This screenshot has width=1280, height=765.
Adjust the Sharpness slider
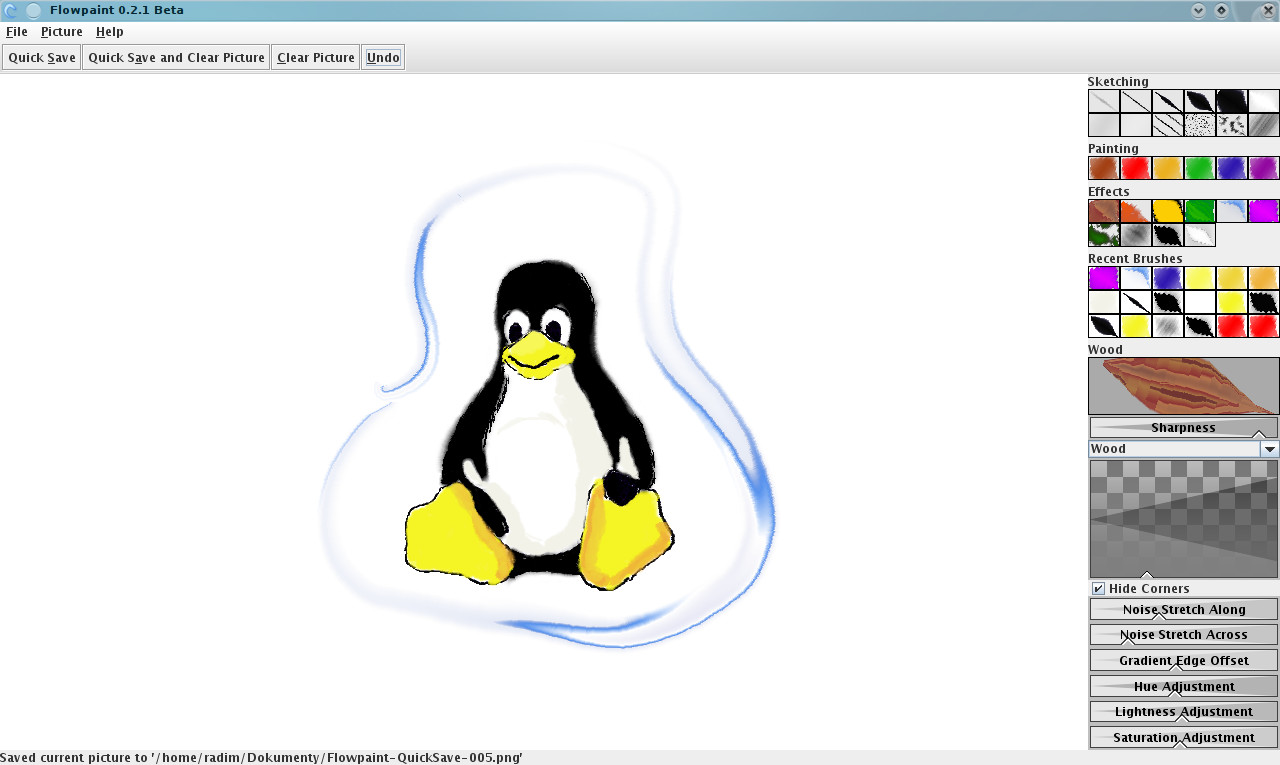click(x=1184, y=428)
